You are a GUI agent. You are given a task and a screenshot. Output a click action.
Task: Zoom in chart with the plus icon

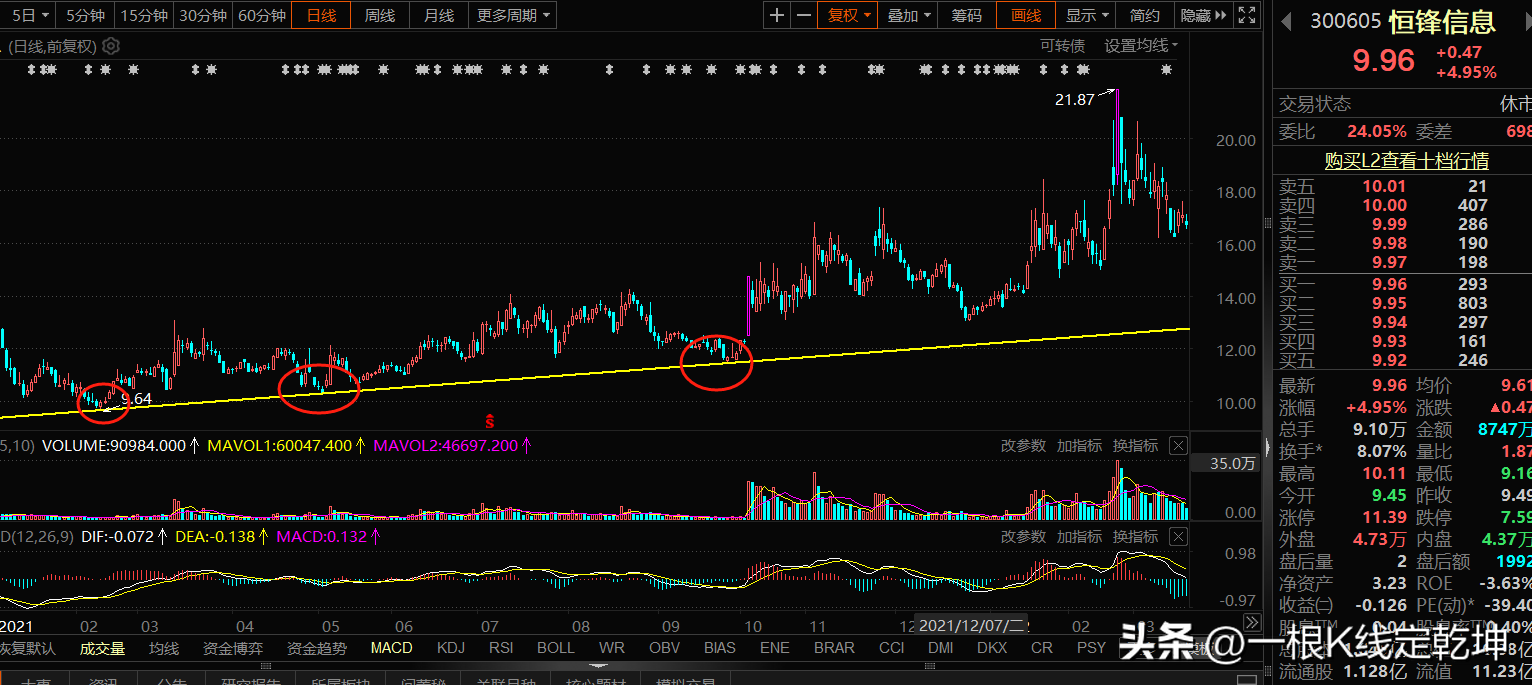[778, 15]
